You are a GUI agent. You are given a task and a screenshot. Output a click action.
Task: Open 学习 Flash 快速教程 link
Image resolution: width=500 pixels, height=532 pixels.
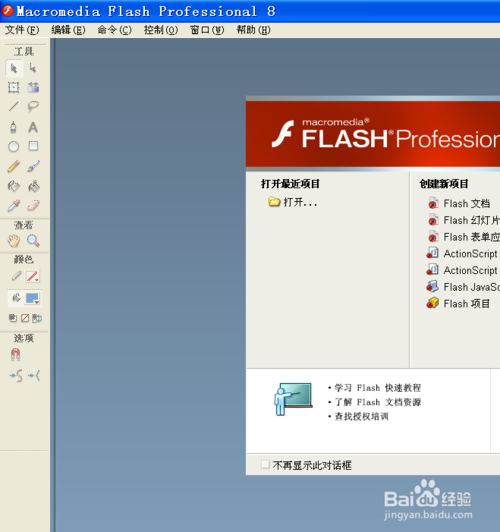(378, 387)
